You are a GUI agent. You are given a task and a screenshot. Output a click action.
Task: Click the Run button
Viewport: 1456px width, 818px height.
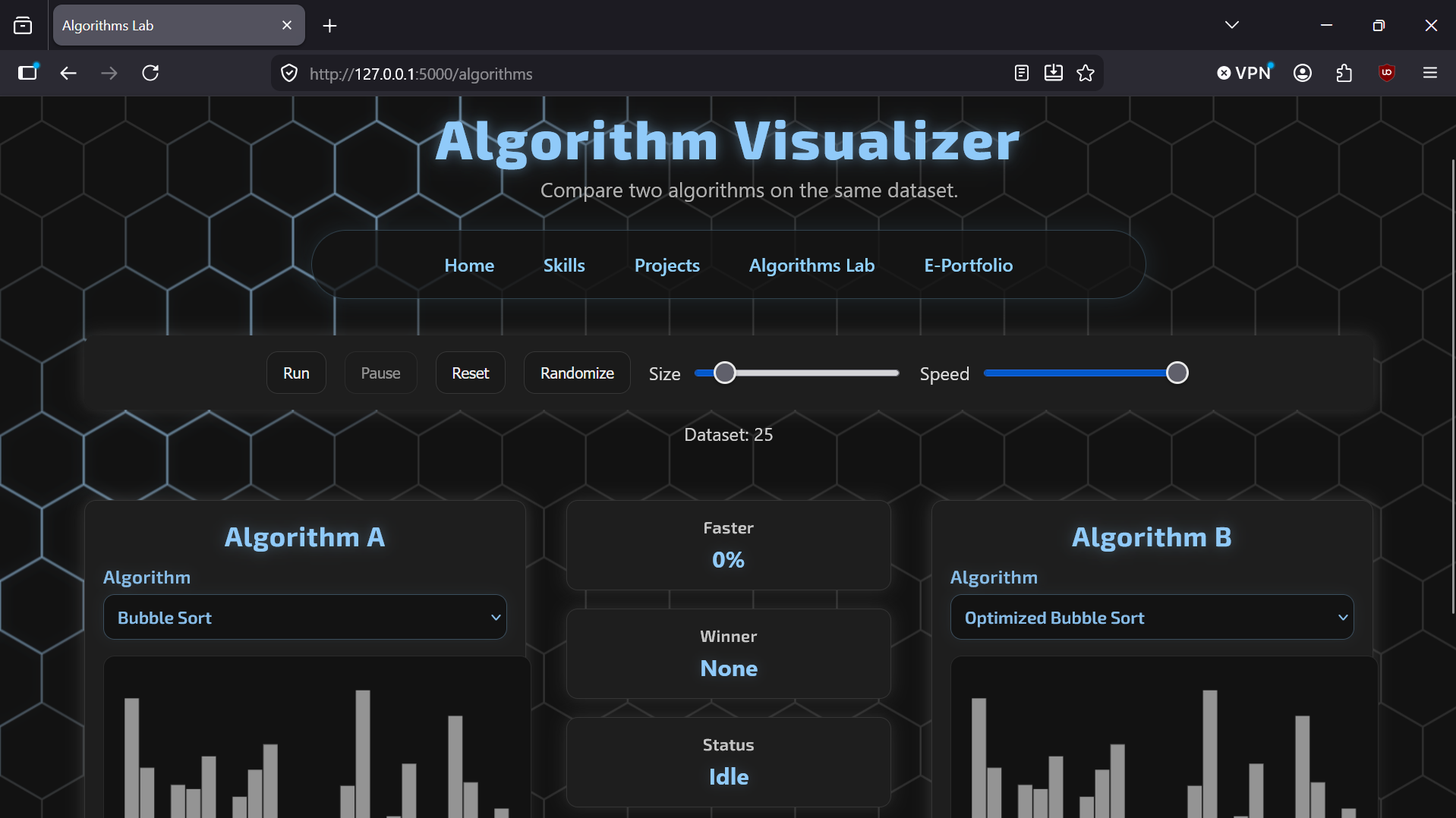click(x=296, y=373)
